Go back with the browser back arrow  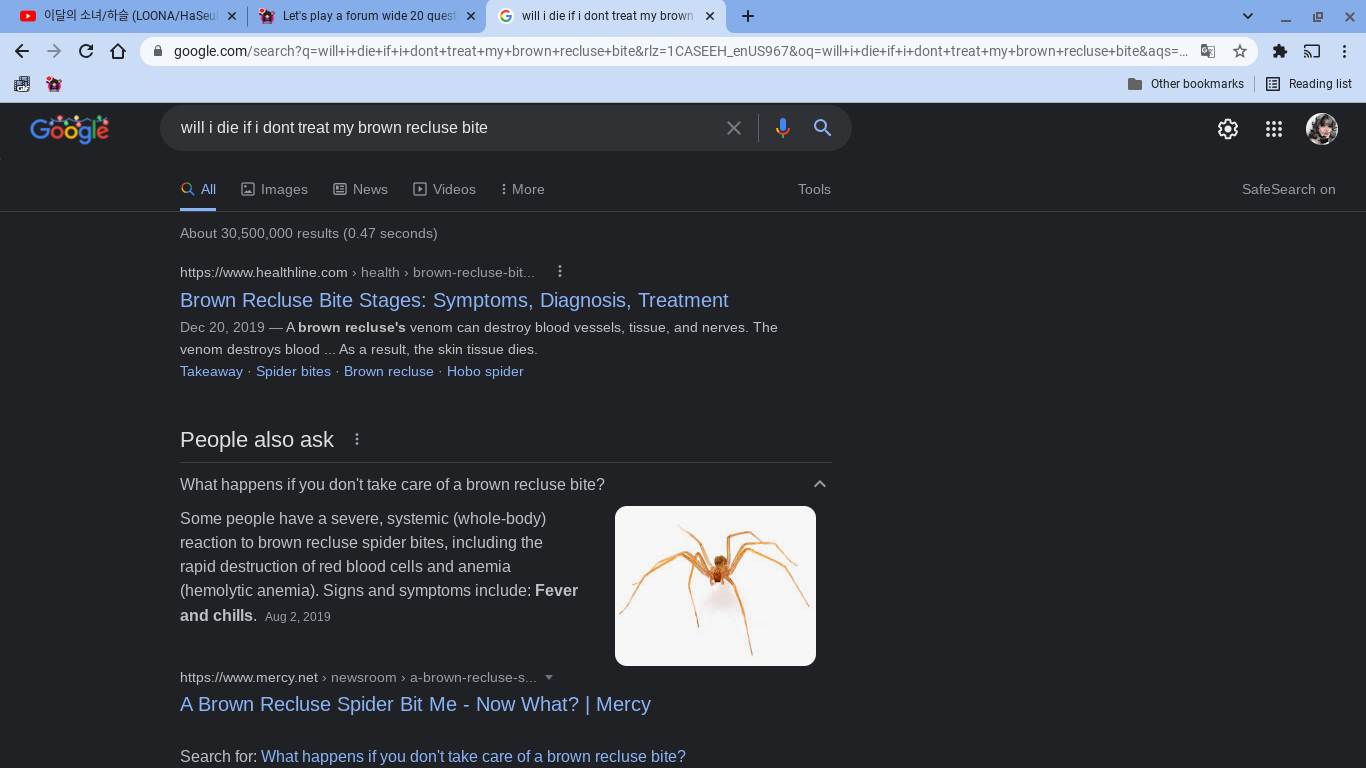pos(22,51)
